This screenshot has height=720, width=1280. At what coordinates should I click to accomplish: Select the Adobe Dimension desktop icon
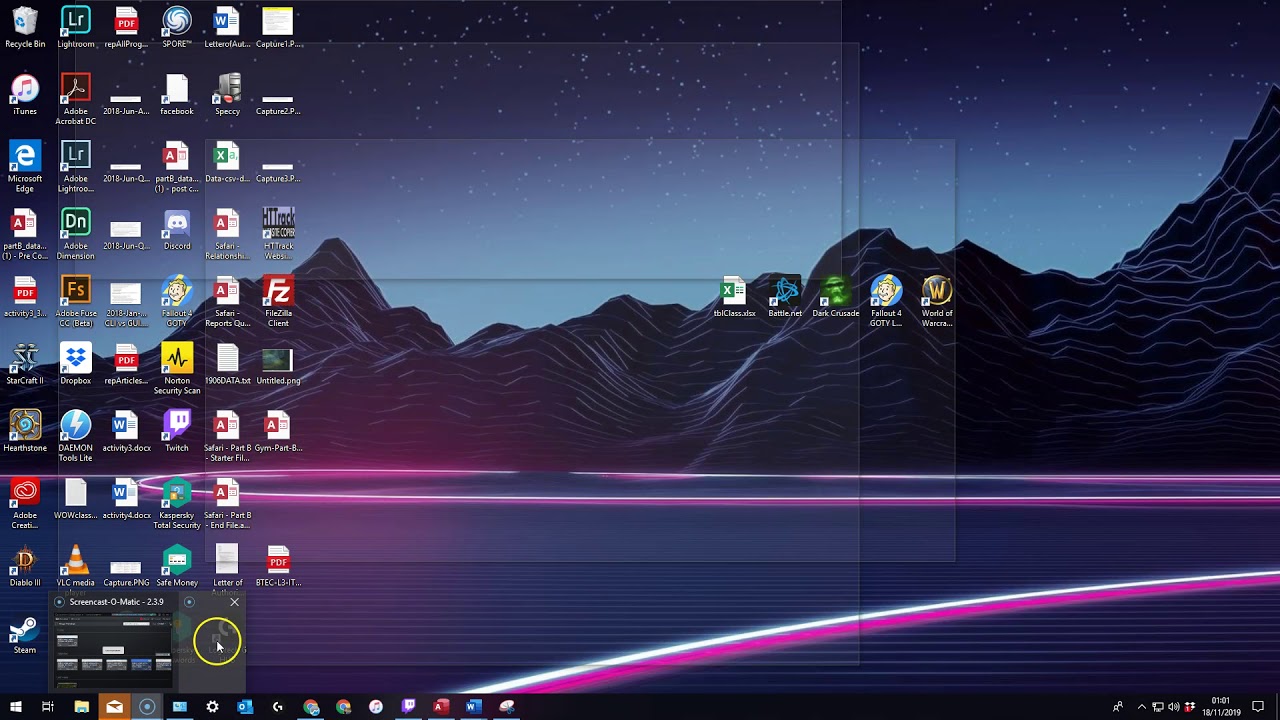pos(75,234)
